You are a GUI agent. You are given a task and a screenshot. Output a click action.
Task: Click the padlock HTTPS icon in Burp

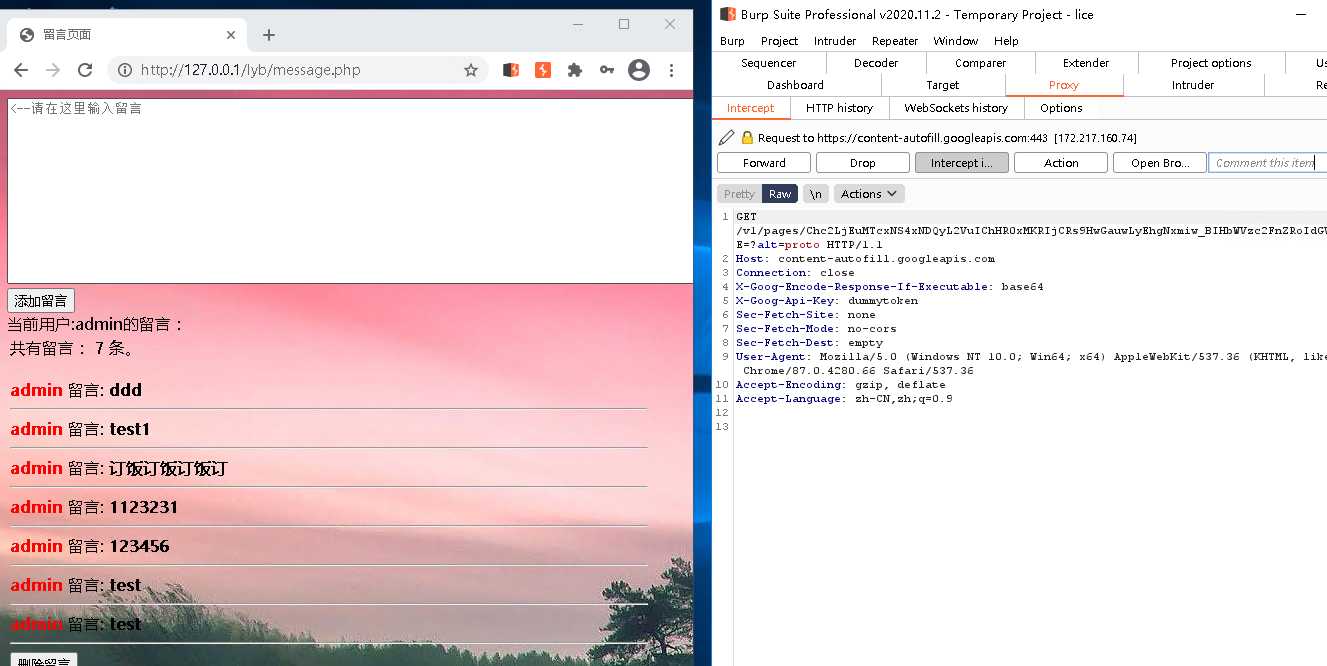click(x=747, y=138)
